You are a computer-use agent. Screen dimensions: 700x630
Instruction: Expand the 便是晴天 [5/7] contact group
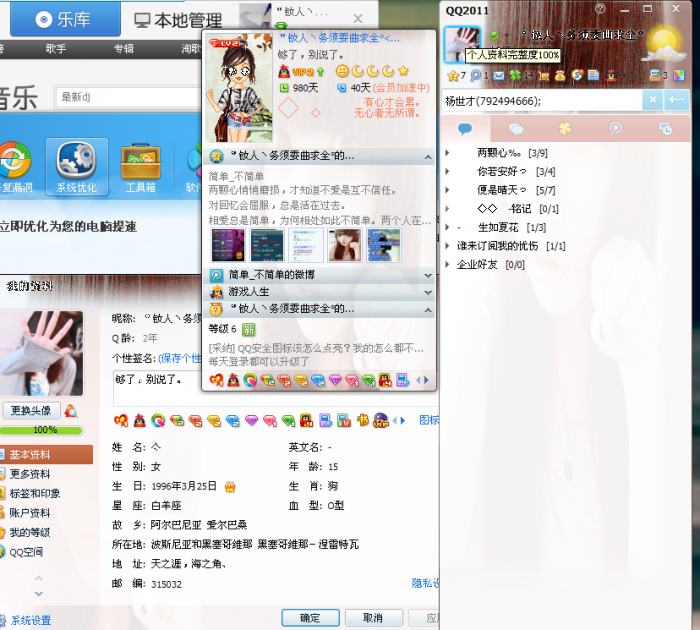pos(447,190)
